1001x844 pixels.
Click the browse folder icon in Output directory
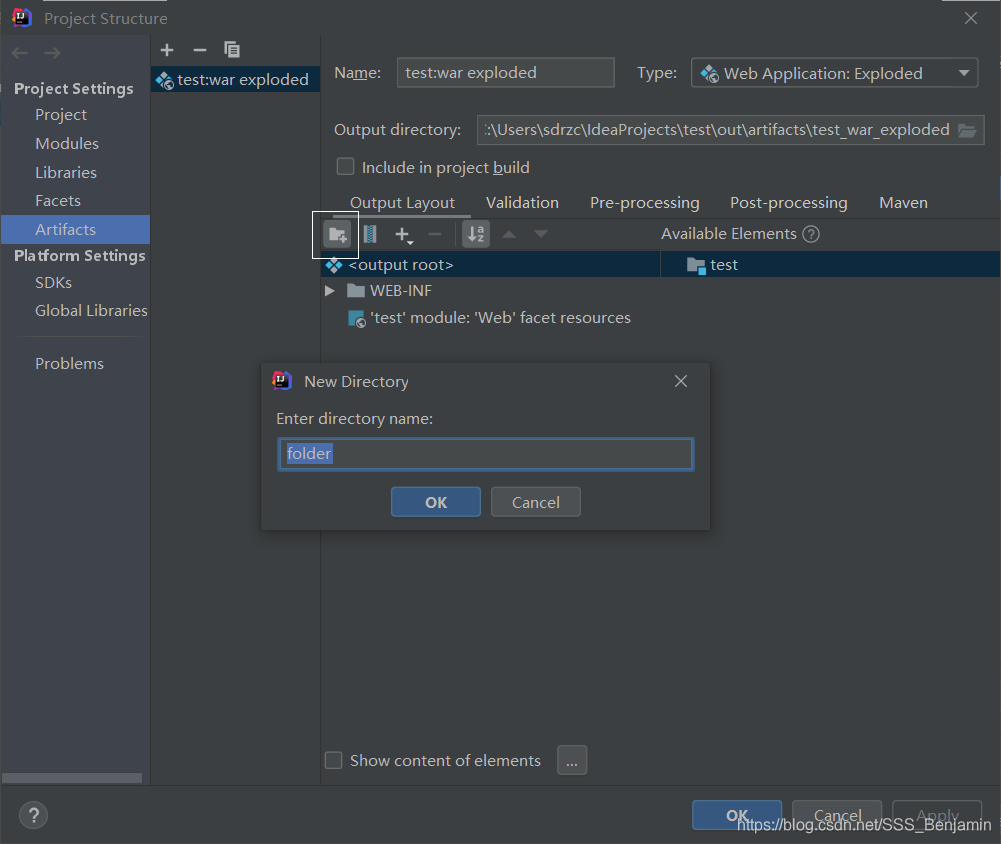pos(967,130)
